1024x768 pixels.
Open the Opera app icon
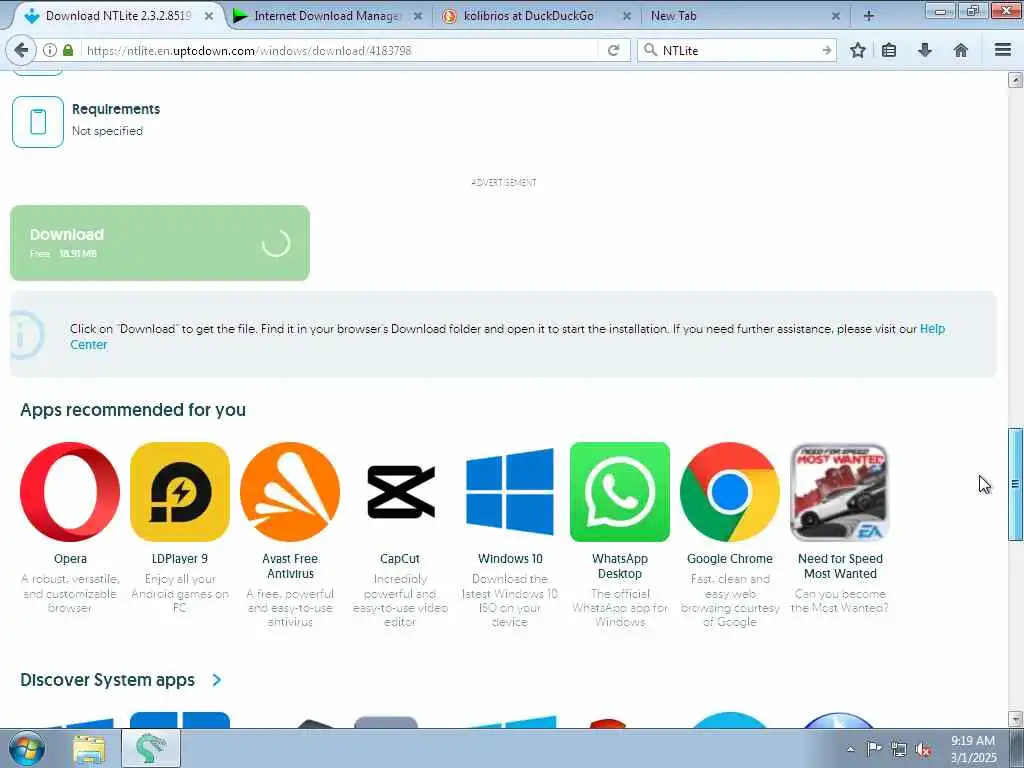point(70,492)
